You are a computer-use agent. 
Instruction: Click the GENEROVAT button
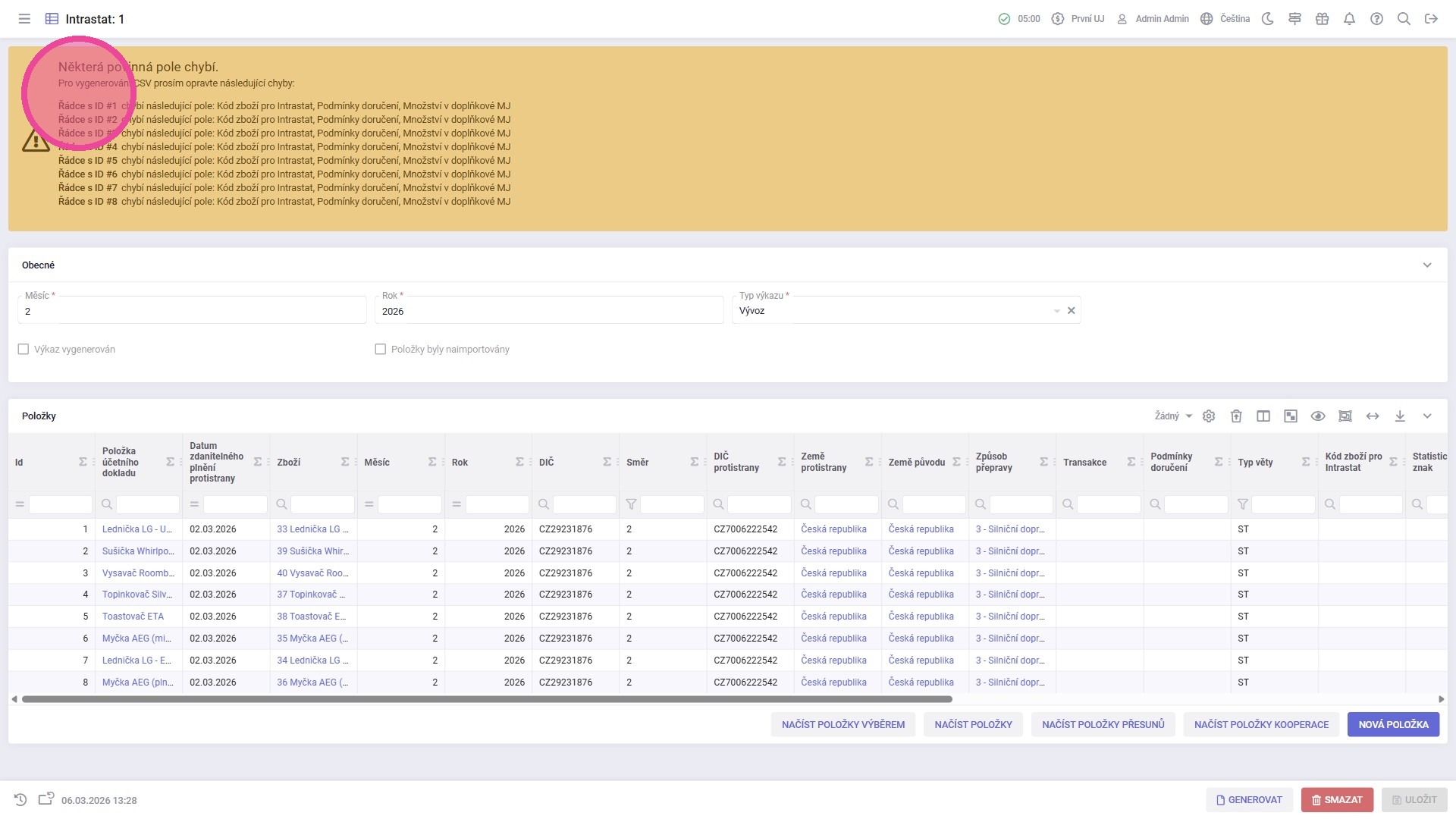(1249, 800)
